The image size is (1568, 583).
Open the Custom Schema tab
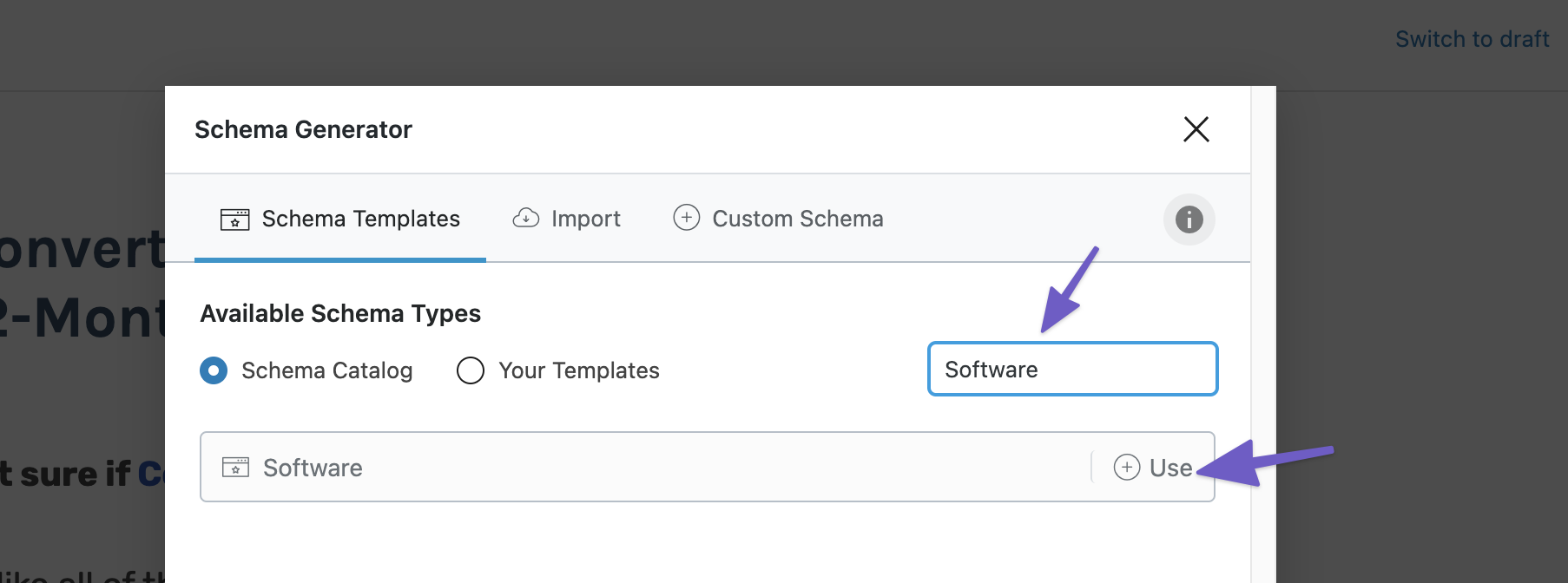tap(779, 219)
